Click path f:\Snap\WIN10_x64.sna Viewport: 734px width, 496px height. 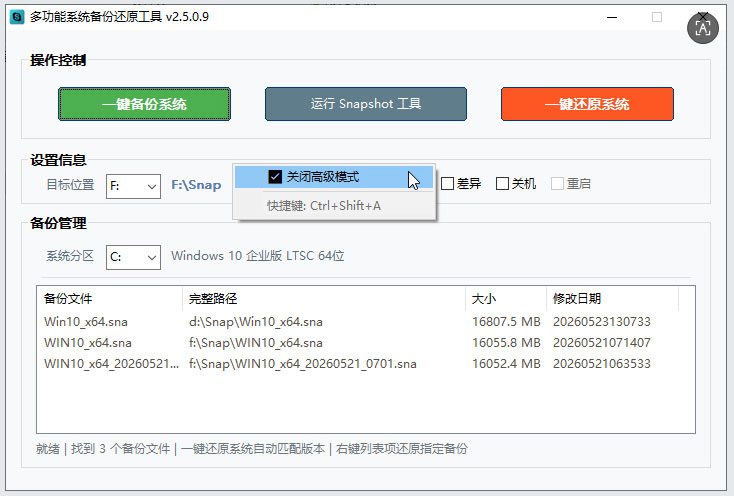point(256,343)
